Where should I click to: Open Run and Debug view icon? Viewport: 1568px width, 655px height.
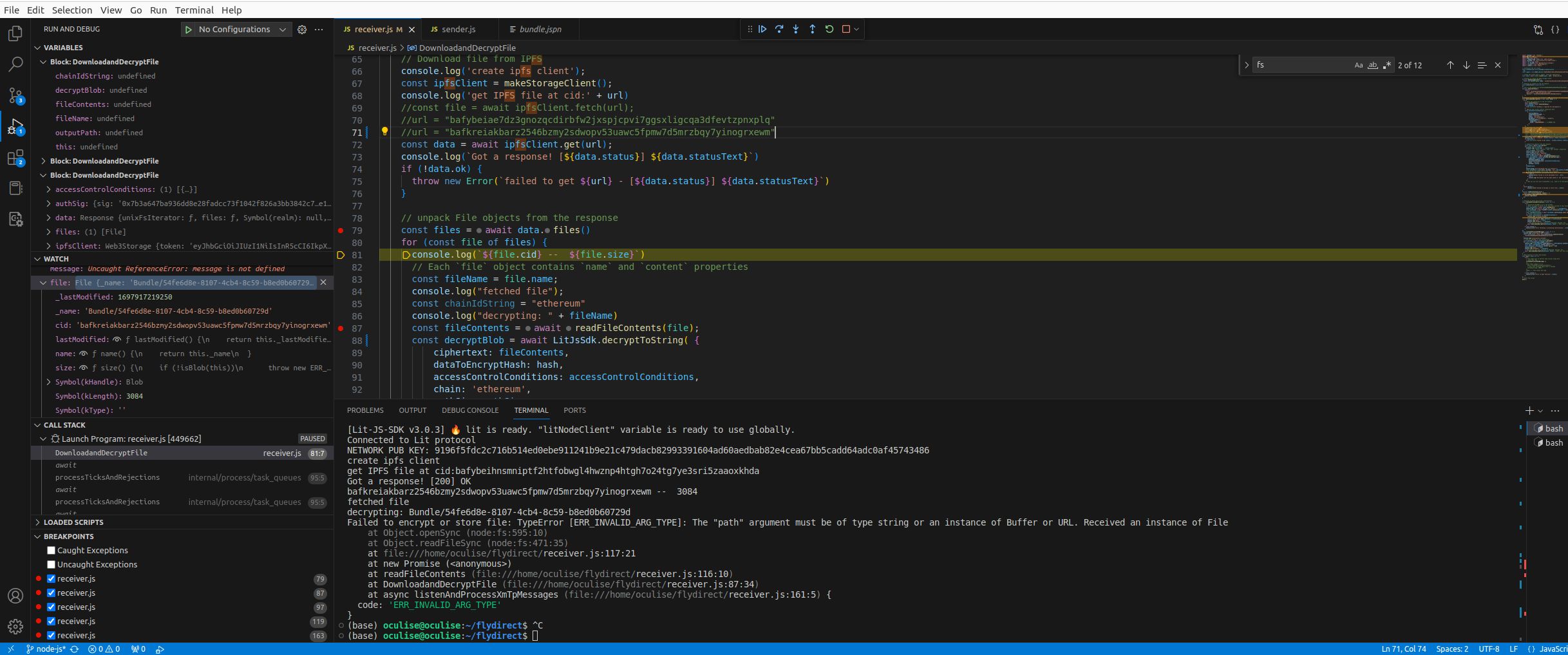[x=15, y=127]
